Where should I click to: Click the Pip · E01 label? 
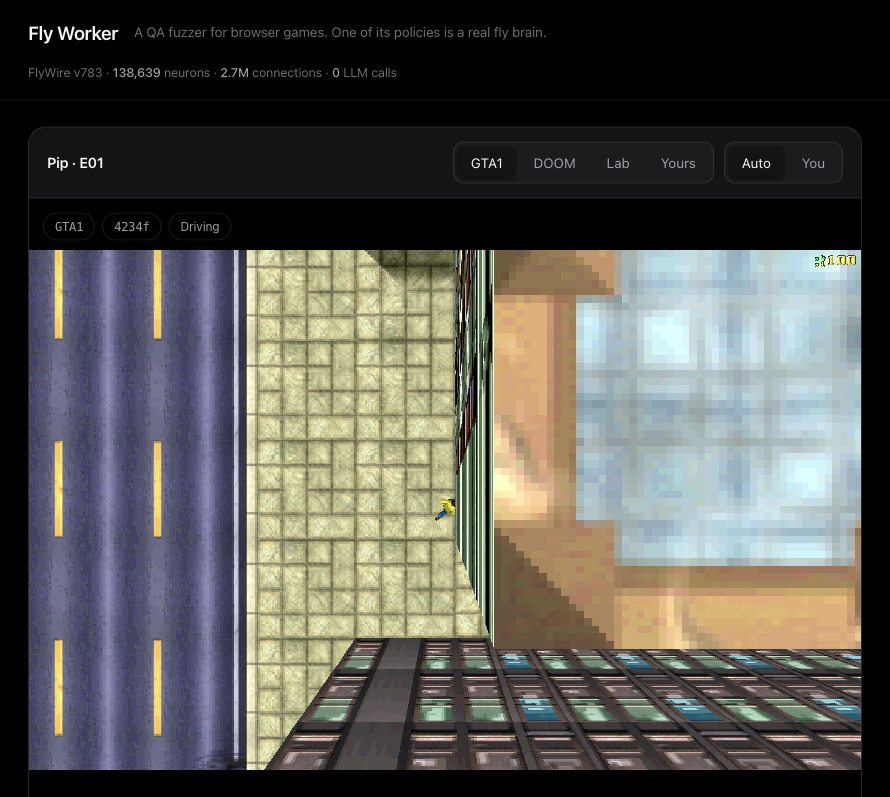[75, 163]
